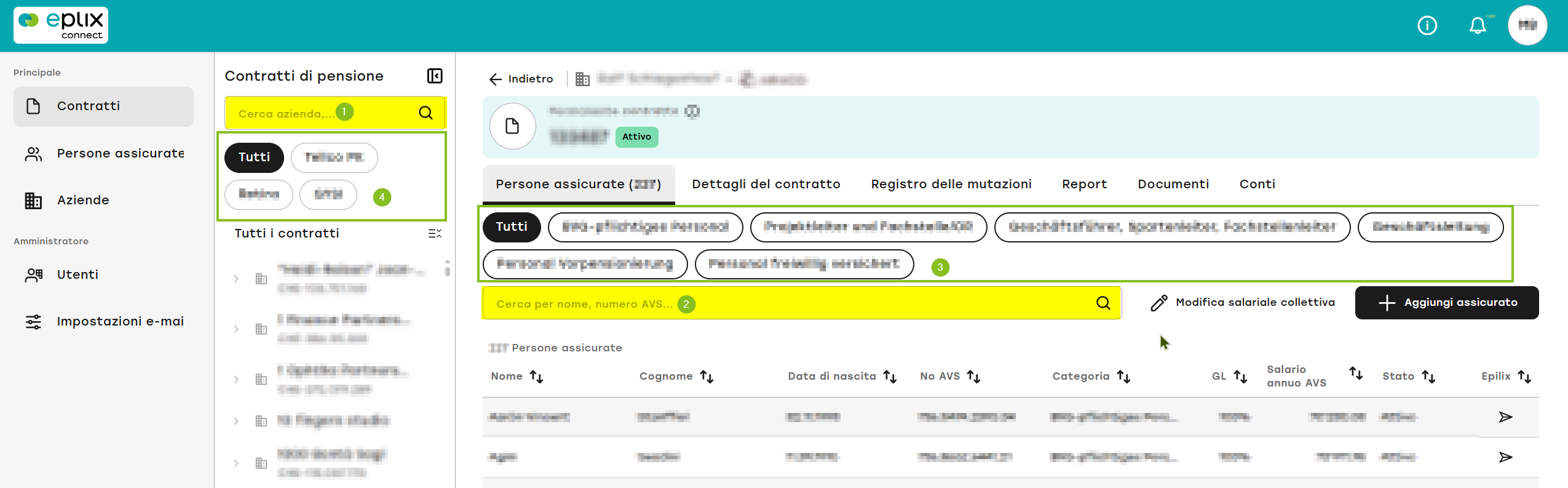Open Persone assicurate in the sidebar
Image resolution: width=1568 pixels, height=488 pixels.
click(x=103, y=154)
